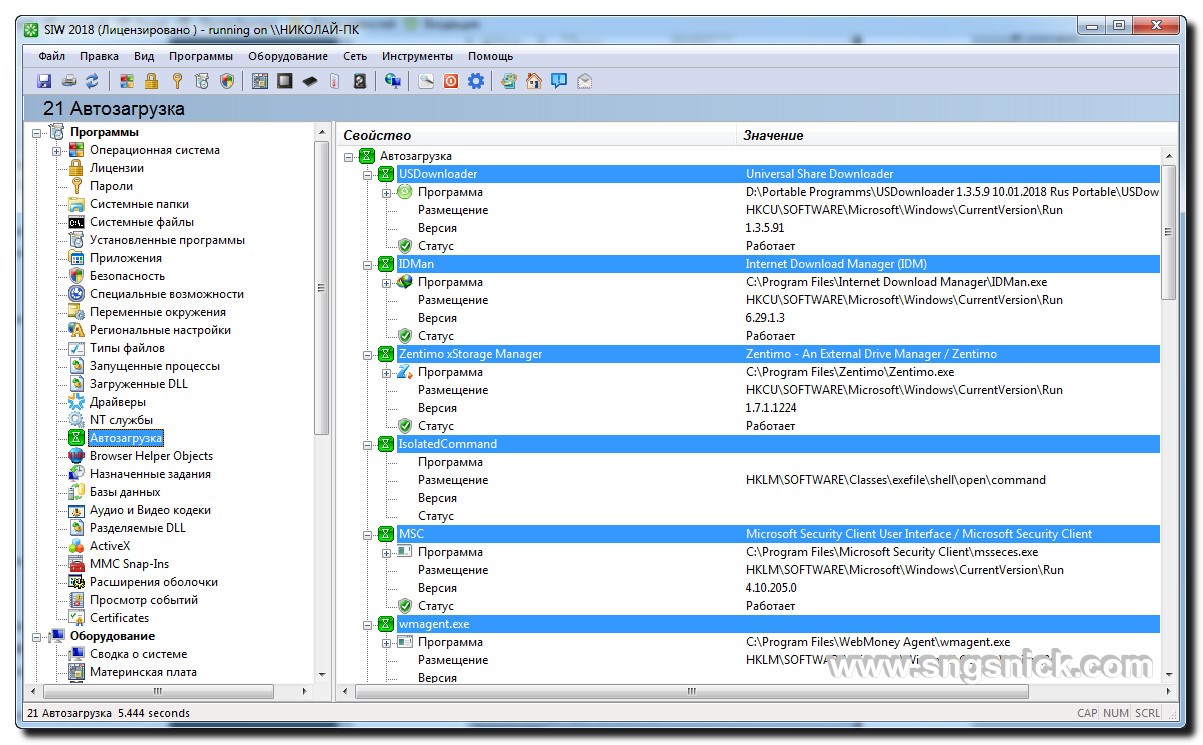The height and width of the screenshot is (745, 1203).
Task: Collapse the Оборудование node in left tree
Action: (x=37, y=636)
